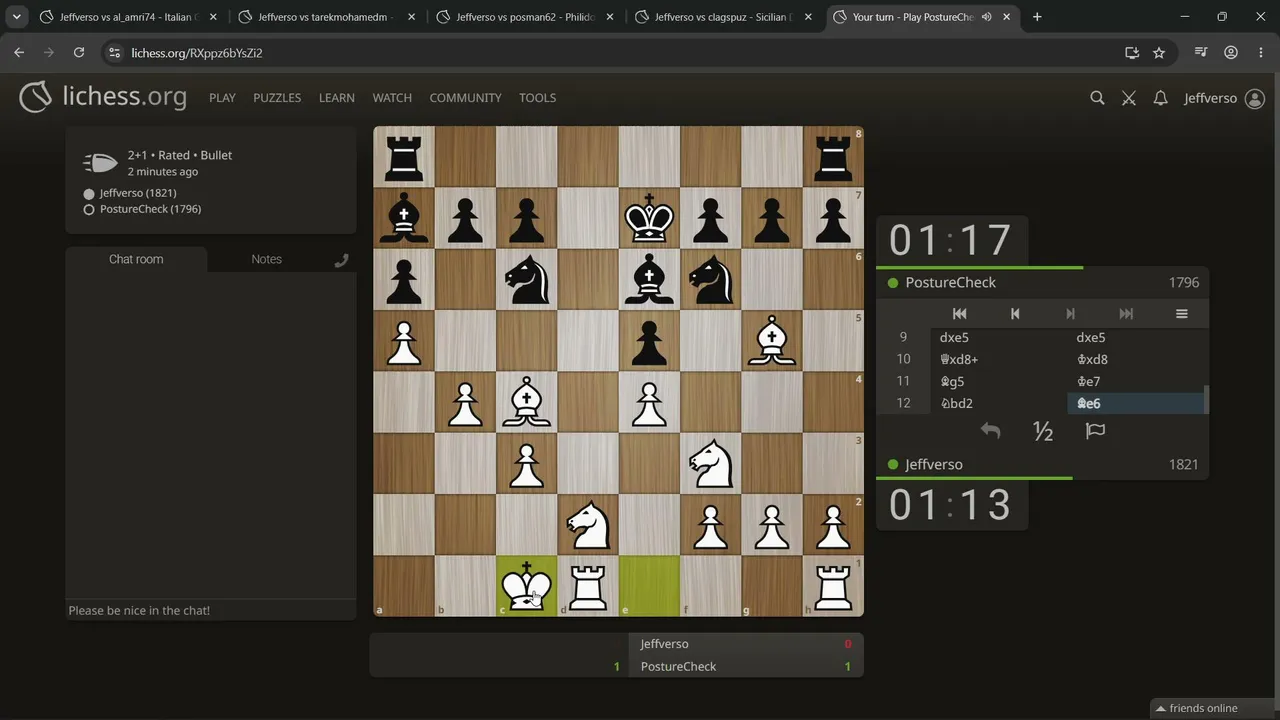
Task: Mute the audio on the PostureCheck tab
Action: tap(987, 17)
